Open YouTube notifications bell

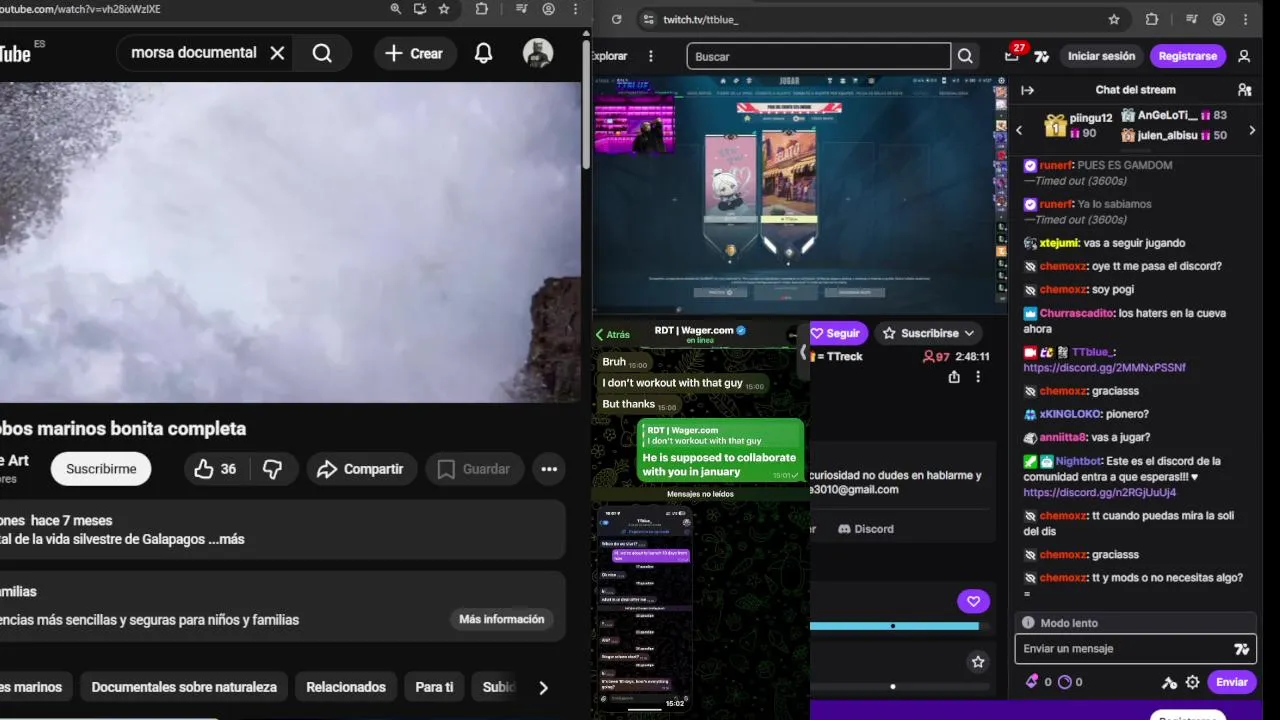point(483,53)
